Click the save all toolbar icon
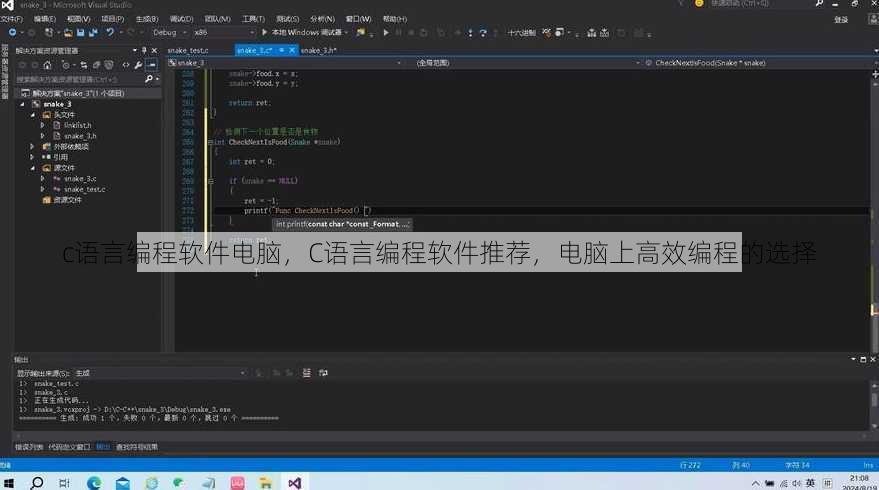 [x=93, y=33]
